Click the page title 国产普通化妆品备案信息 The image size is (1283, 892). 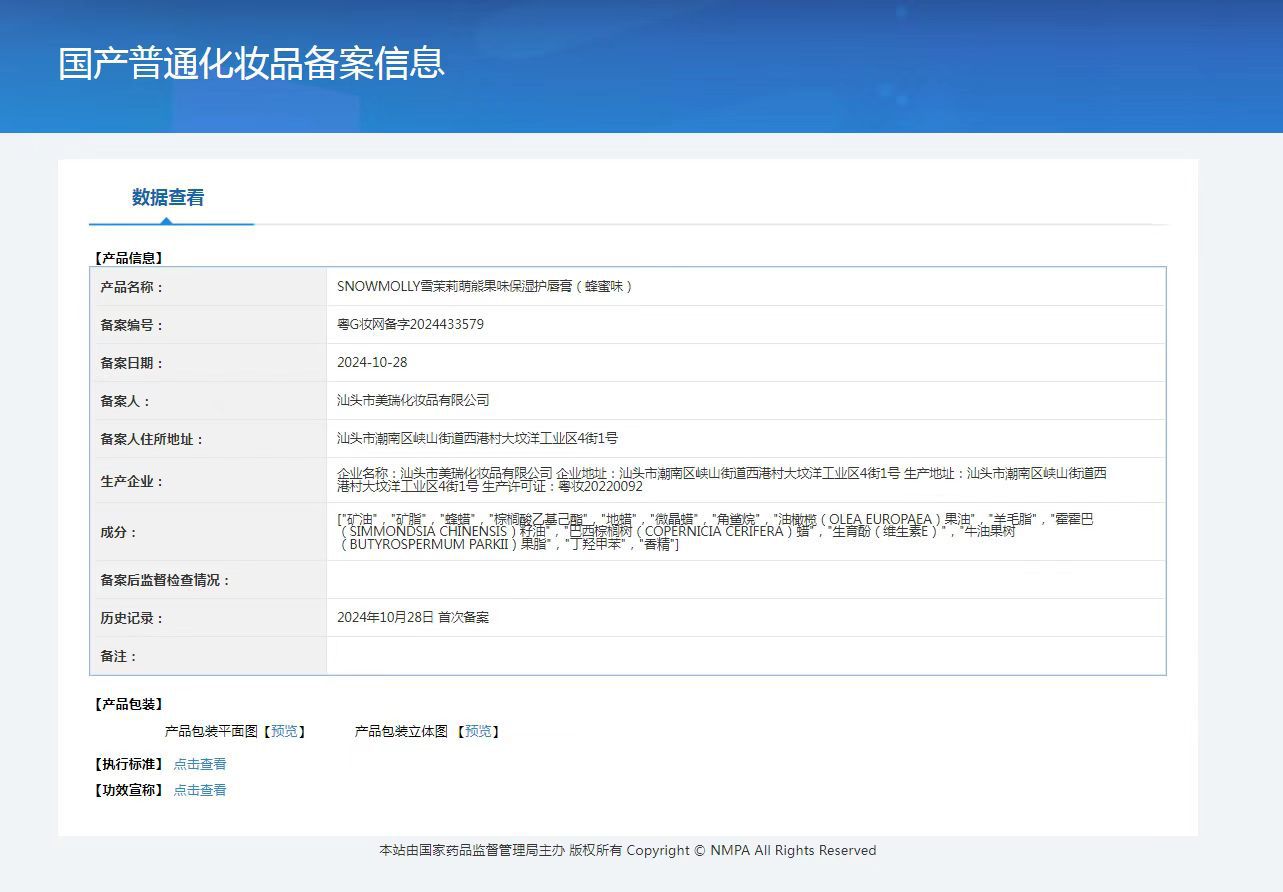point(251,63)
